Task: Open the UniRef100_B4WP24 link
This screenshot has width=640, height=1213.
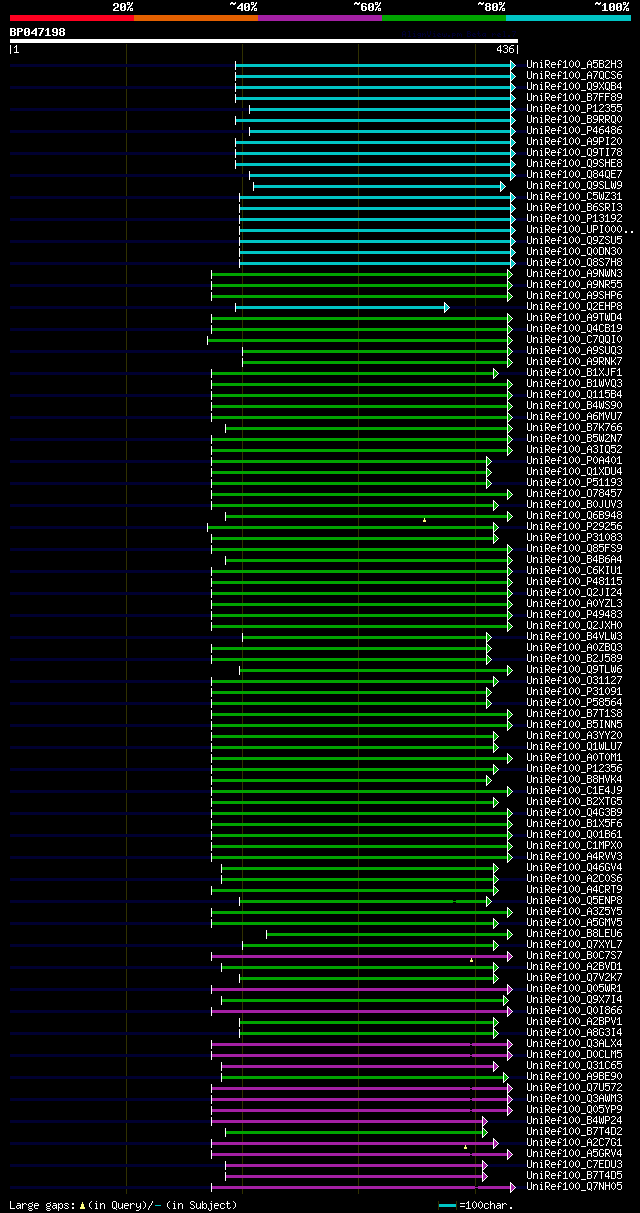Action: point(574,1120)
